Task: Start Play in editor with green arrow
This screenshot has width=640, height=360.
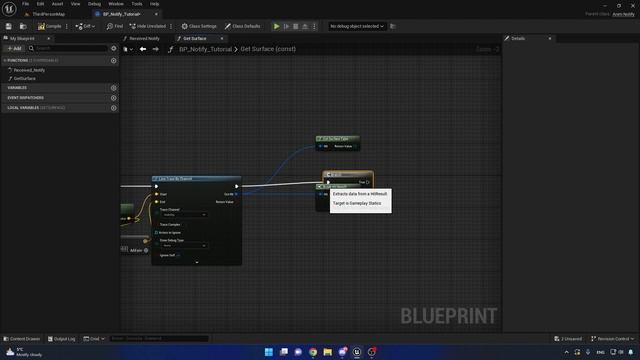Action: tap(276, 26)
